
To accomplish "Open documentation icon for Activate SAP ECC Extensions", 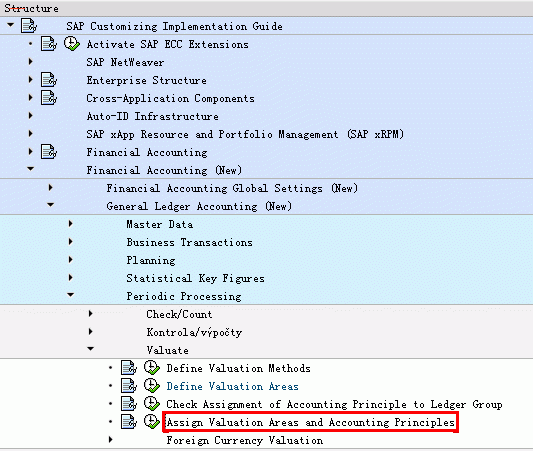I will point(49,44).
